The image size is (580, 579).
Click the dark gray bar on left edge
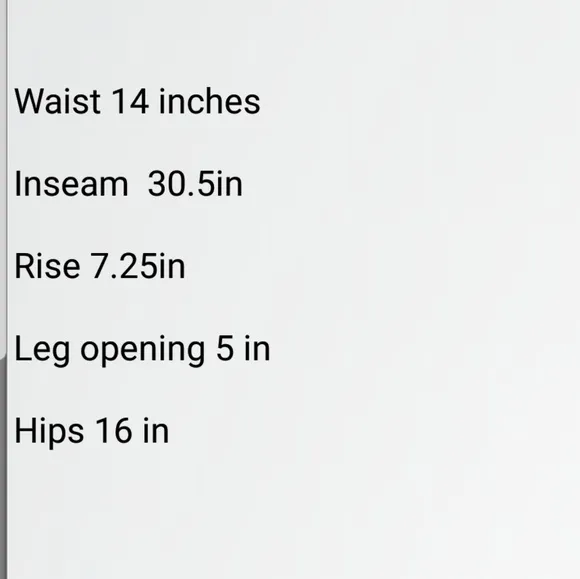coord(3,466)
